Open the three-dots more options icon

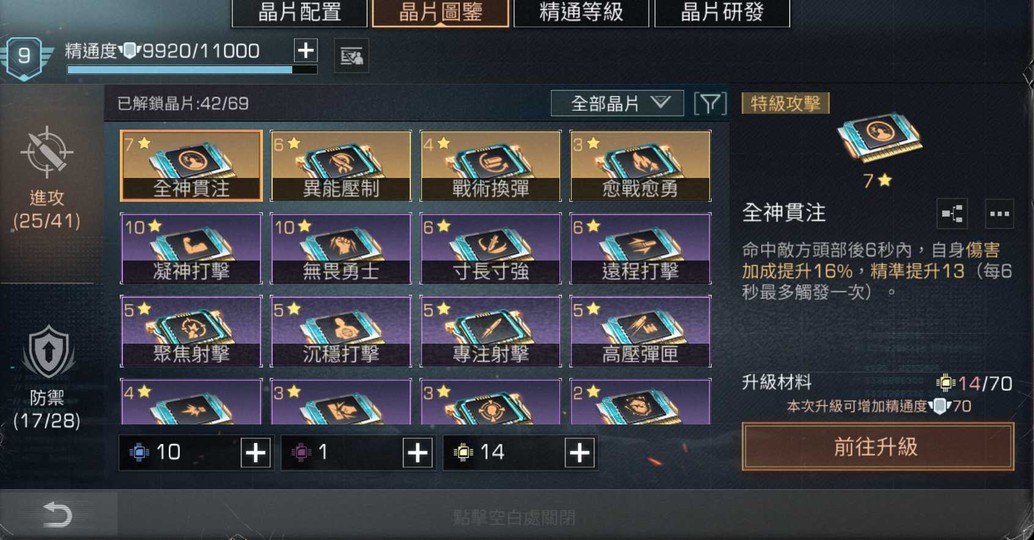999,214
